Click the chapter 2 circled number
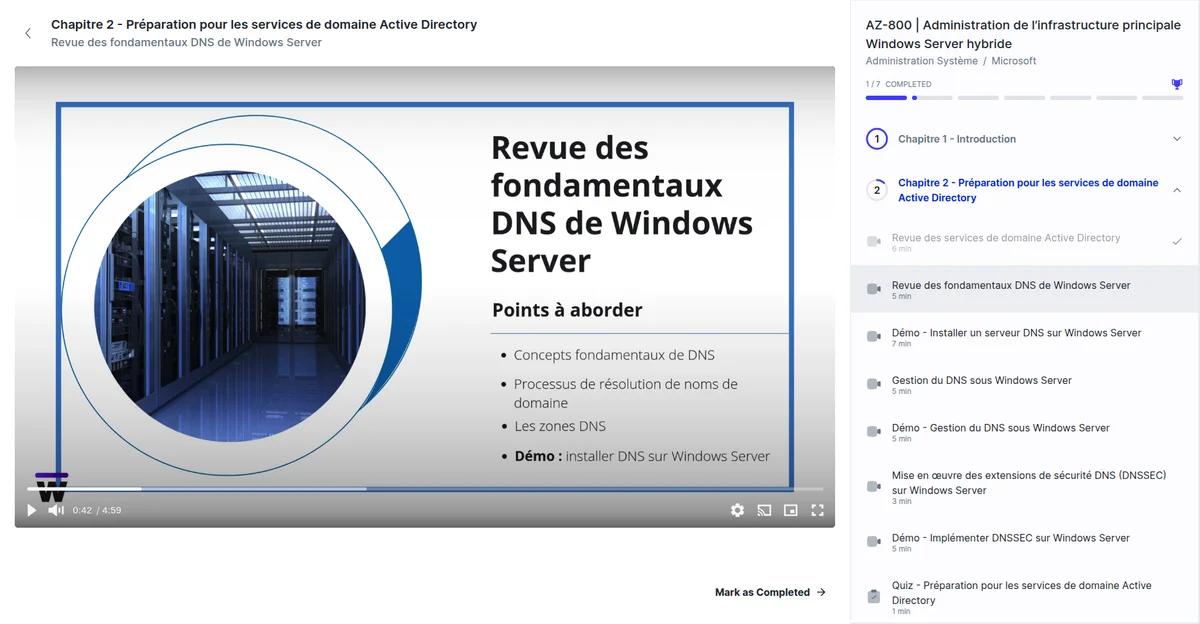Image resolution: width=1200 pixels, height=624 pixels. point(877,190)
